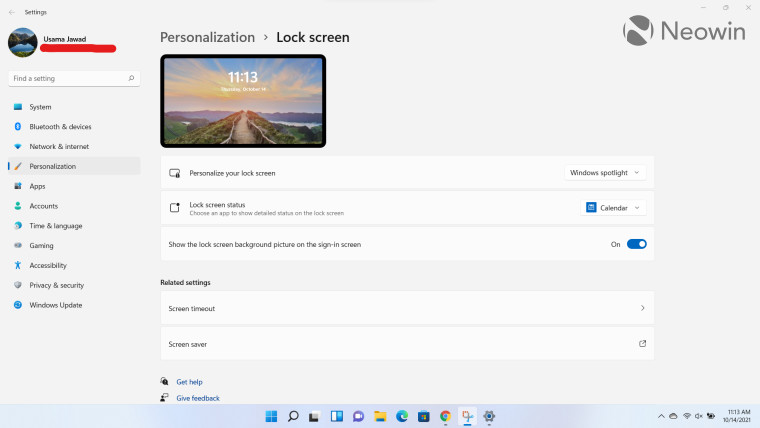Image resolution: width=760 pixels, height=428 pixels.
Task: Open taskbar Search
Action: click(x=293, y=416)
